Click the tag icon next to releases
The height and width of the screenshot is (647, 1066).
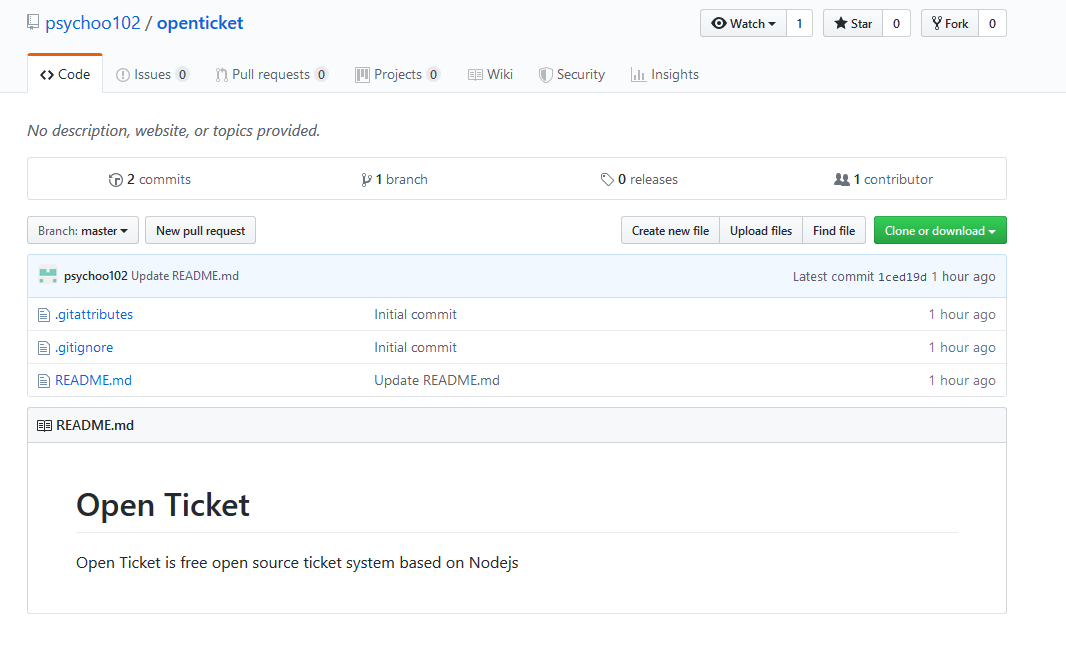(607, 180)
